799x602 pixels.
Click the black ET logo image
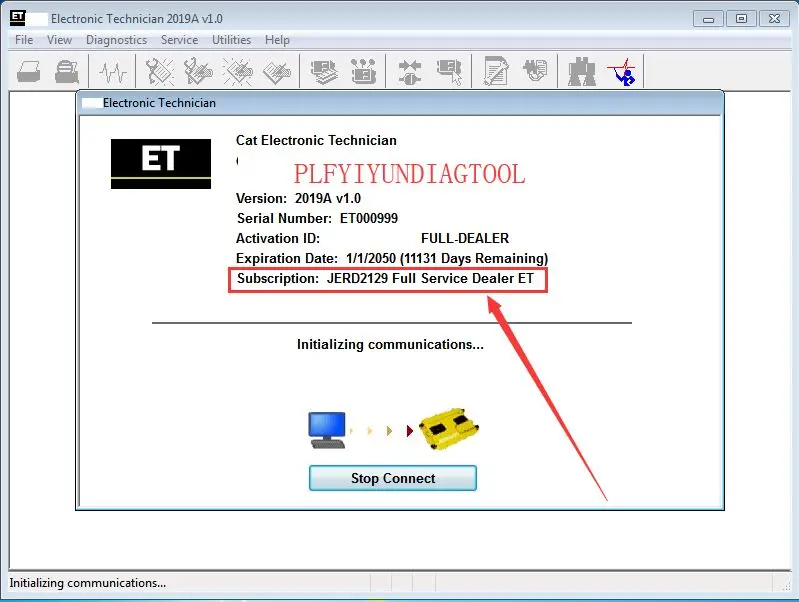pyautogui.click(x=161, y=164)
